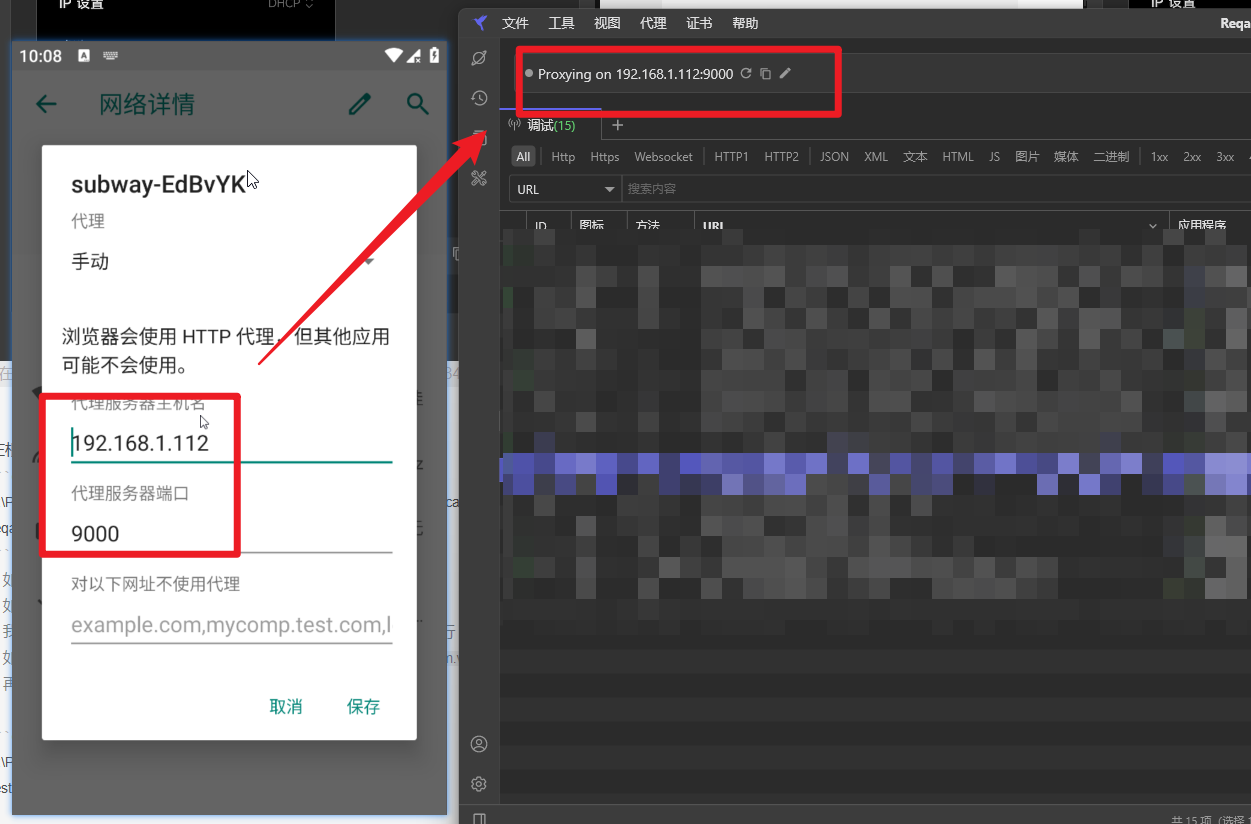Filter traffic by Https

tap(605, 157)
